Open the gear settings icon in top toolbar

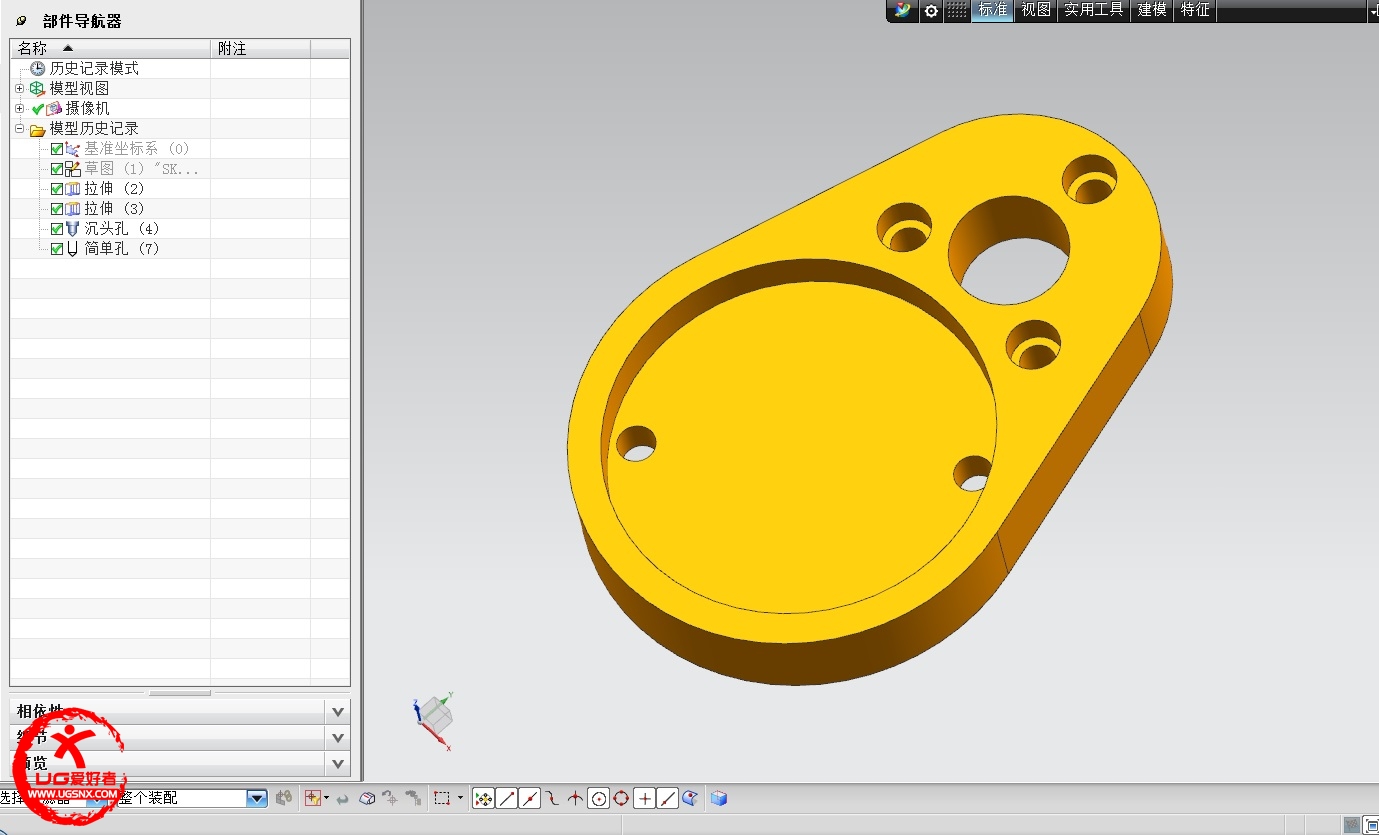[931, 10]
